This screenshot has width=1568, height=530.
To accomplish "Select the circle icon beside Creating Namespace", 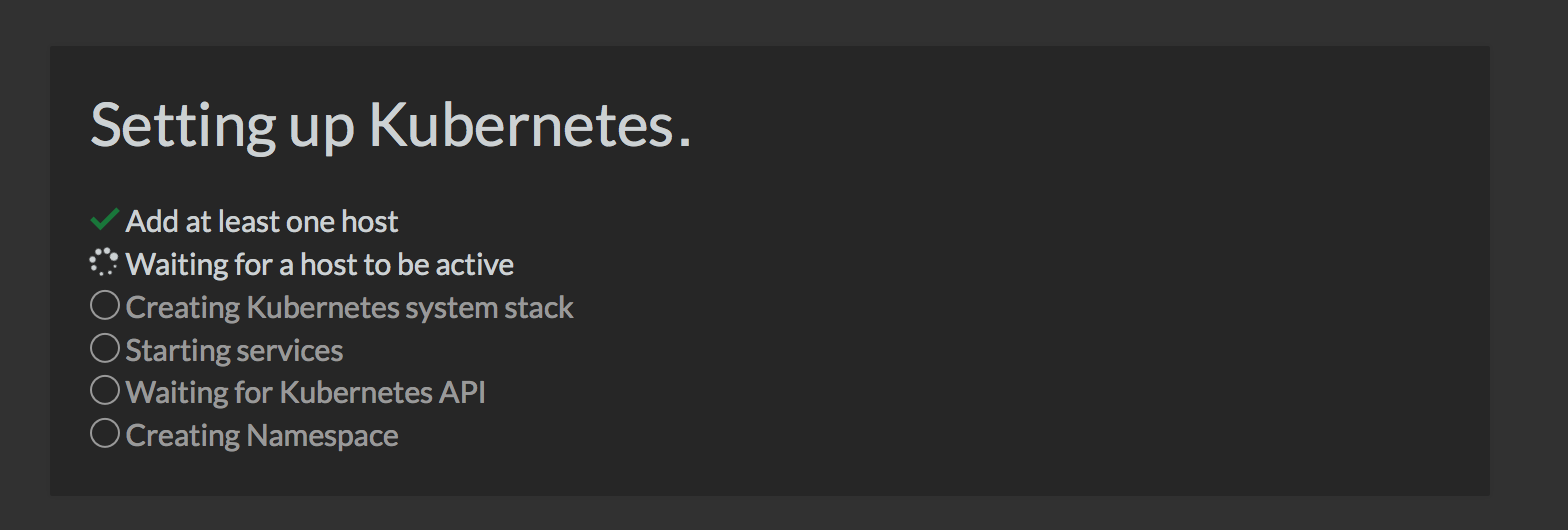I will click(105, 435).
